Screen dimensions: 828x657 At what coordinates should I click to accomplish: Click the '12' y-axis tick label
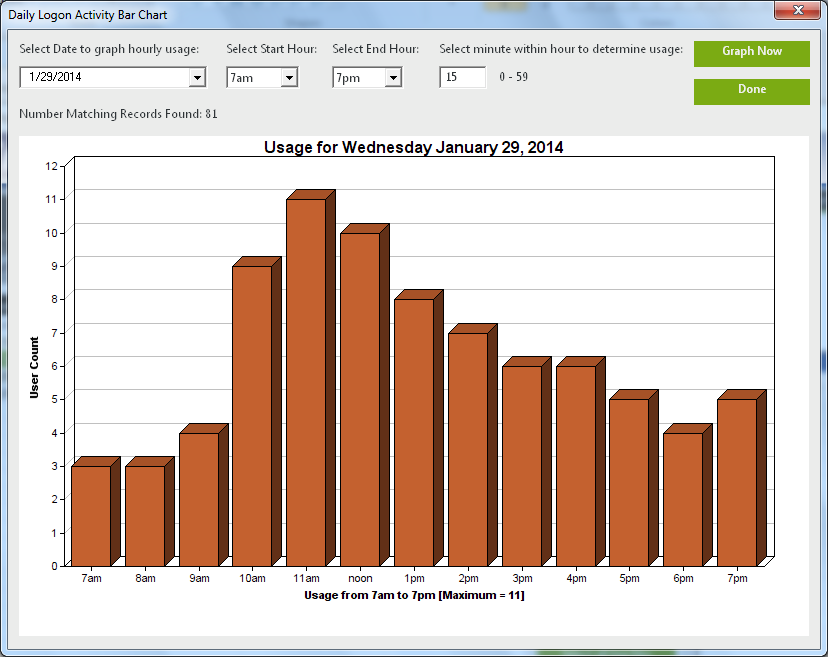(x=51, y=166)
